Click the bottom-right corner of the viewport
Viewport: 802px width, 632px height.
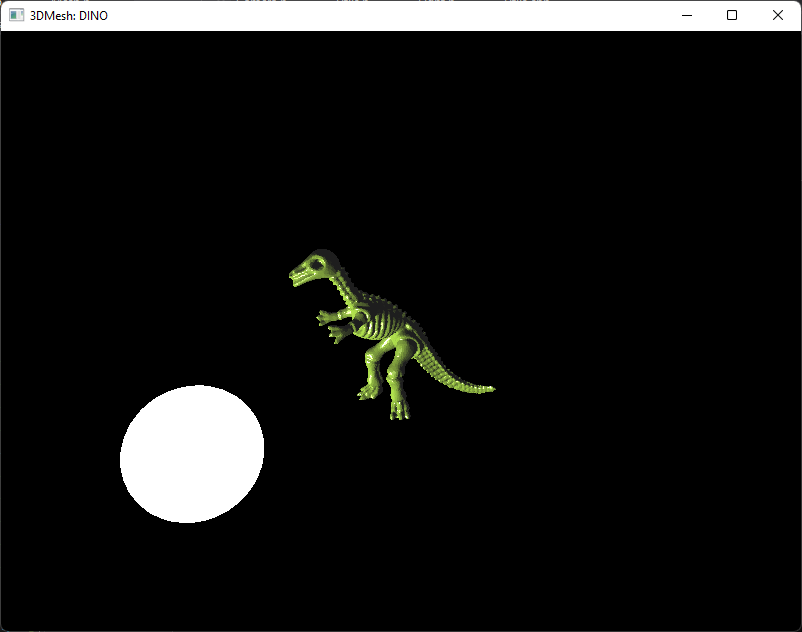(x=780, y=615)
